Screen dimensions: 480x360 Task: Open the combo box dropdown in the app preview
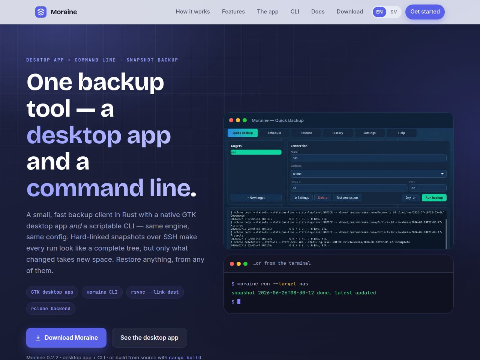[369, 174]
